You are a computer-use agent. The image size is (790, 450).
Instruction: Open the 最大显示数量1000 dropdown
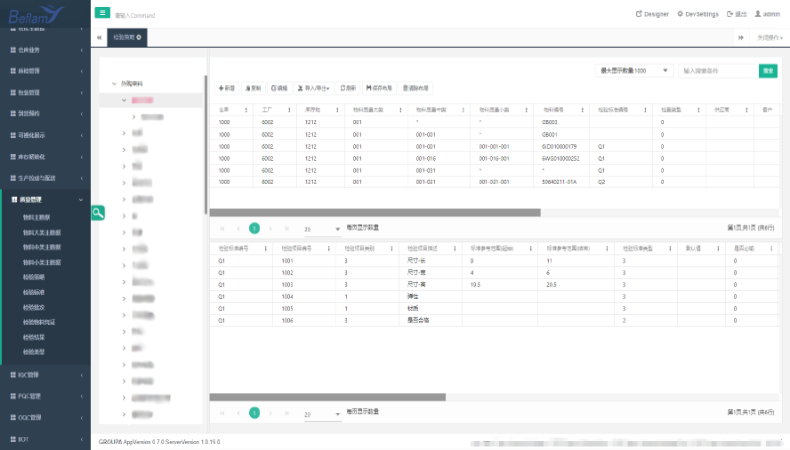click(x=634, y=71)
